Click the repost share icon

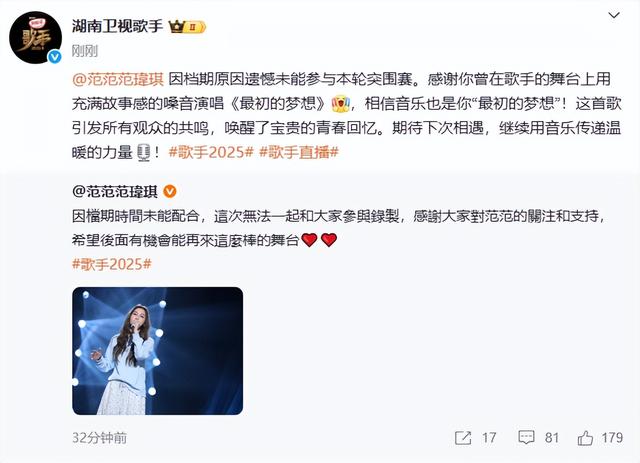point(463,438)
